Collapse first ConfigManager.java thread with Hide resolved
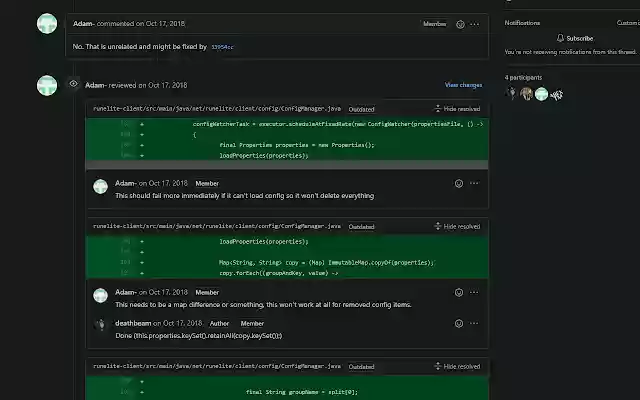640x400 pixels. [458, 109]
